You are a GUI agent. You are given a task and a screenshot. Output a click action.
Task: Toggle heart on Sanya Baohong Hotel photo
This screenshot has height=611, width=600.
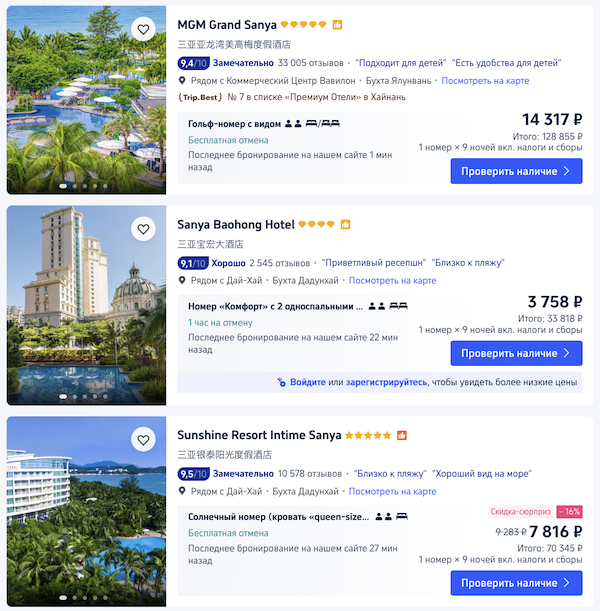click(144, 230)
